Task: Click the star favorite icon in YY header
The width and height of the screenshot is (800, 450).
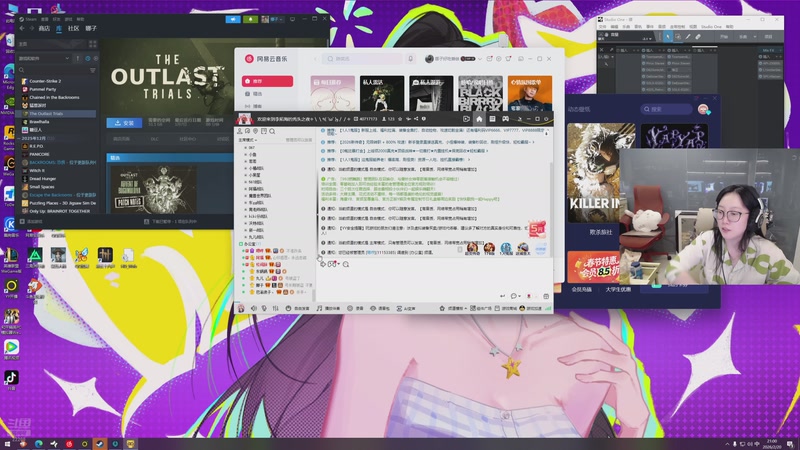Action: [400, 119]
